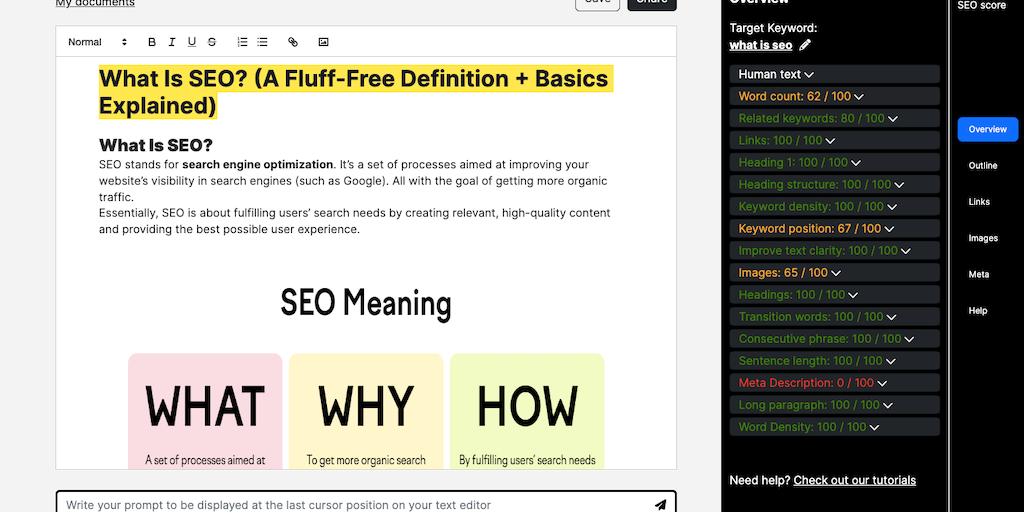
Task: Toggle strikethrough formatting in editor toolbar
Action: click(212, 42)
